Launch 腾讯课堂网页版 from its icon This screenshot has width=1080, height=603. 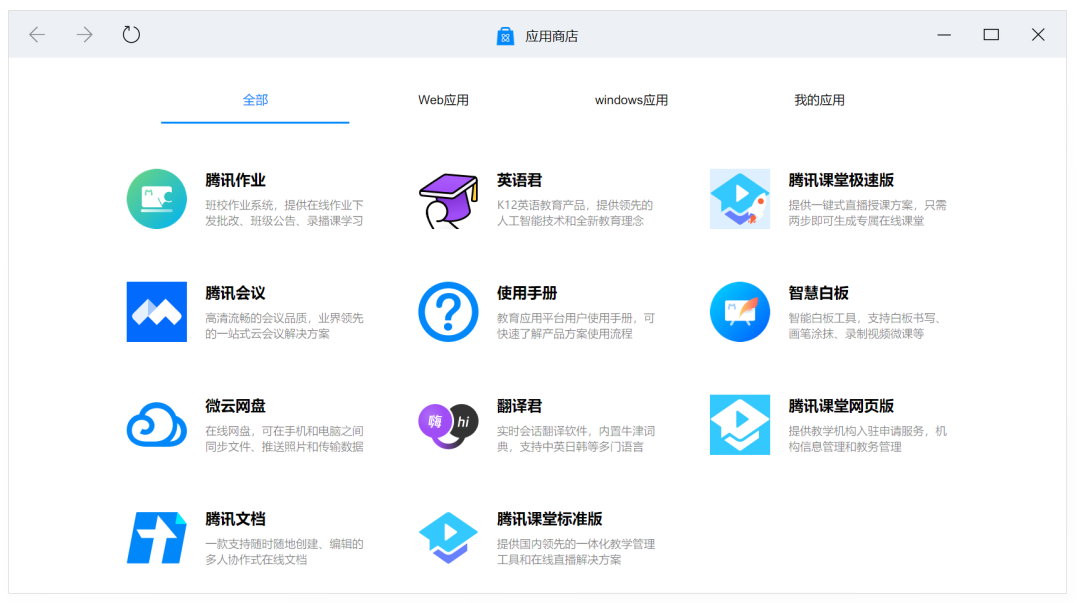coord(739,425)
